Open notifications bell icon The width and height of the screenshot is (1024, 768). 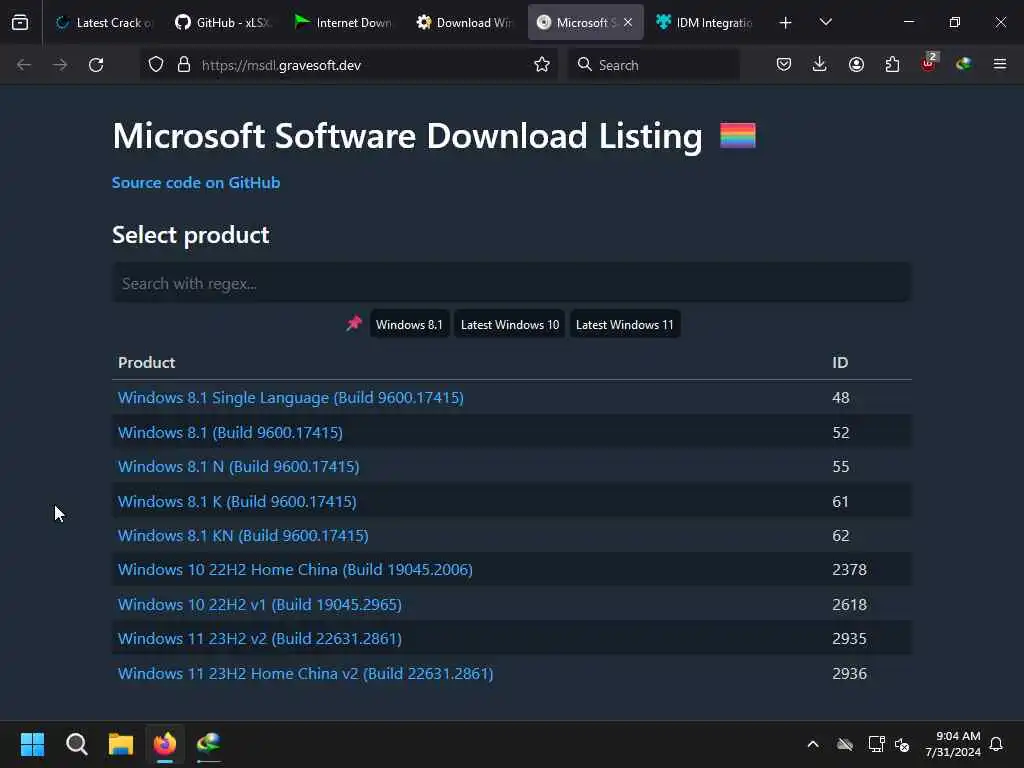(996, 744)
